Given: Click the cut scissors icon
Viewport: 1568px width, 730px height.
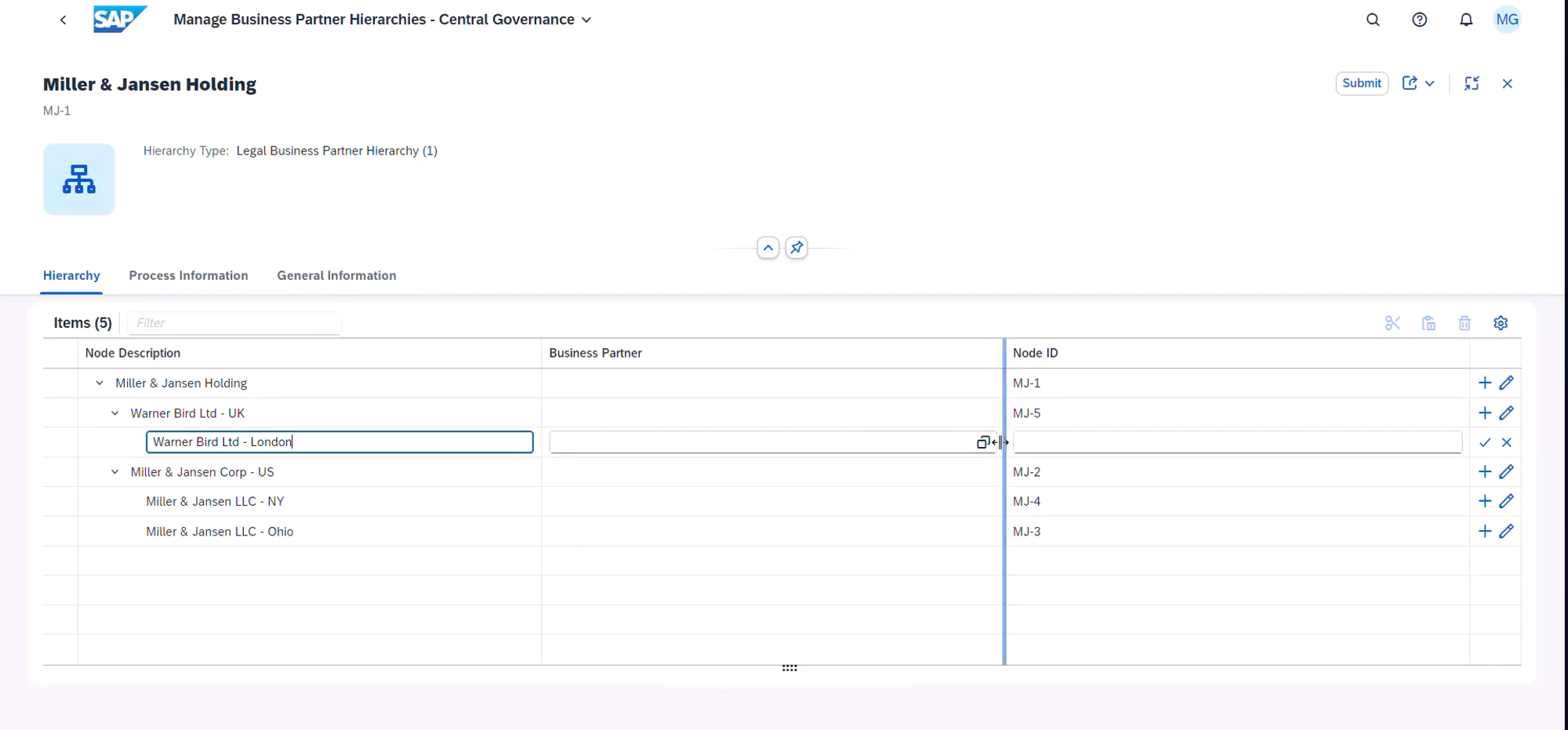Looking at the screenshot, I should pyautogui.click(x=1392, y=323).
